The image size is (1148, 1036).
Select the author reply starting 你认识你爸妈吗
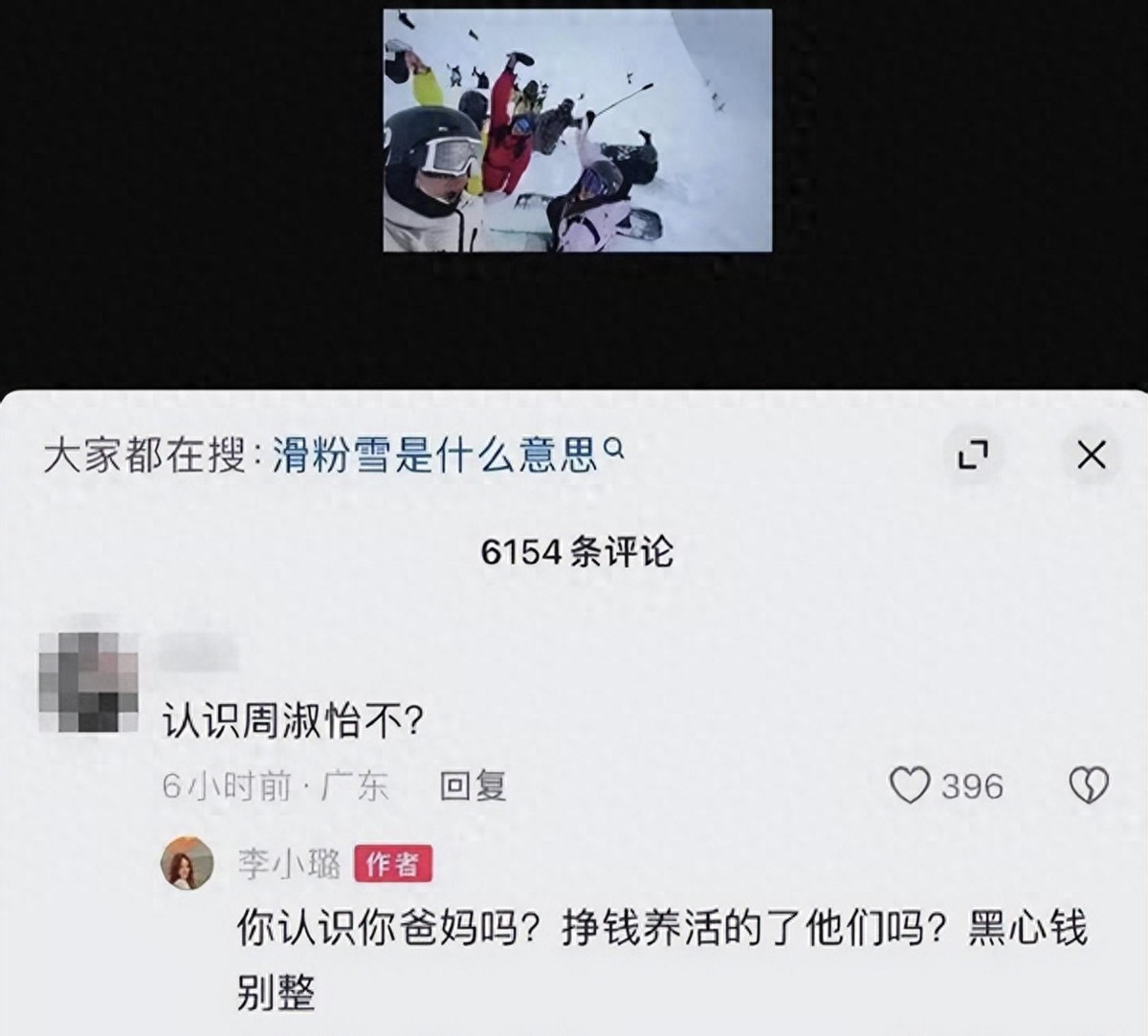click(662, 959)
